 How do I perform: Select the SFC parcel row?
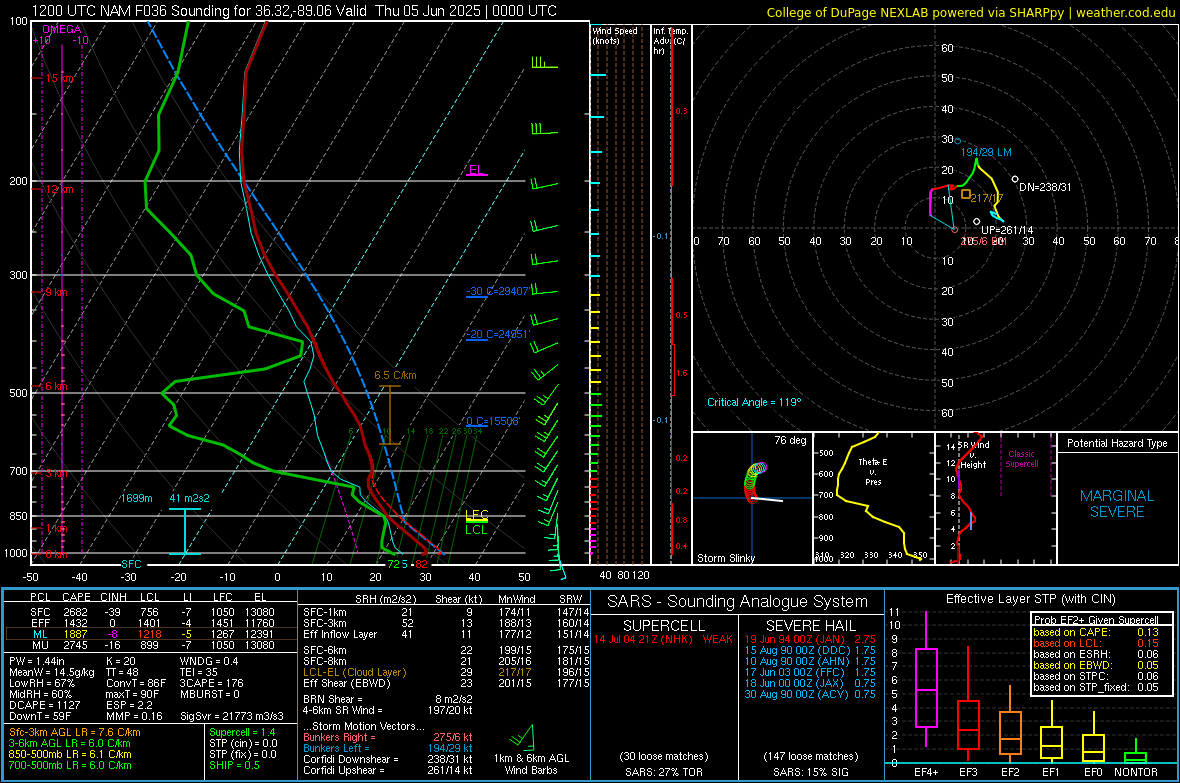[x=151, y=612]
